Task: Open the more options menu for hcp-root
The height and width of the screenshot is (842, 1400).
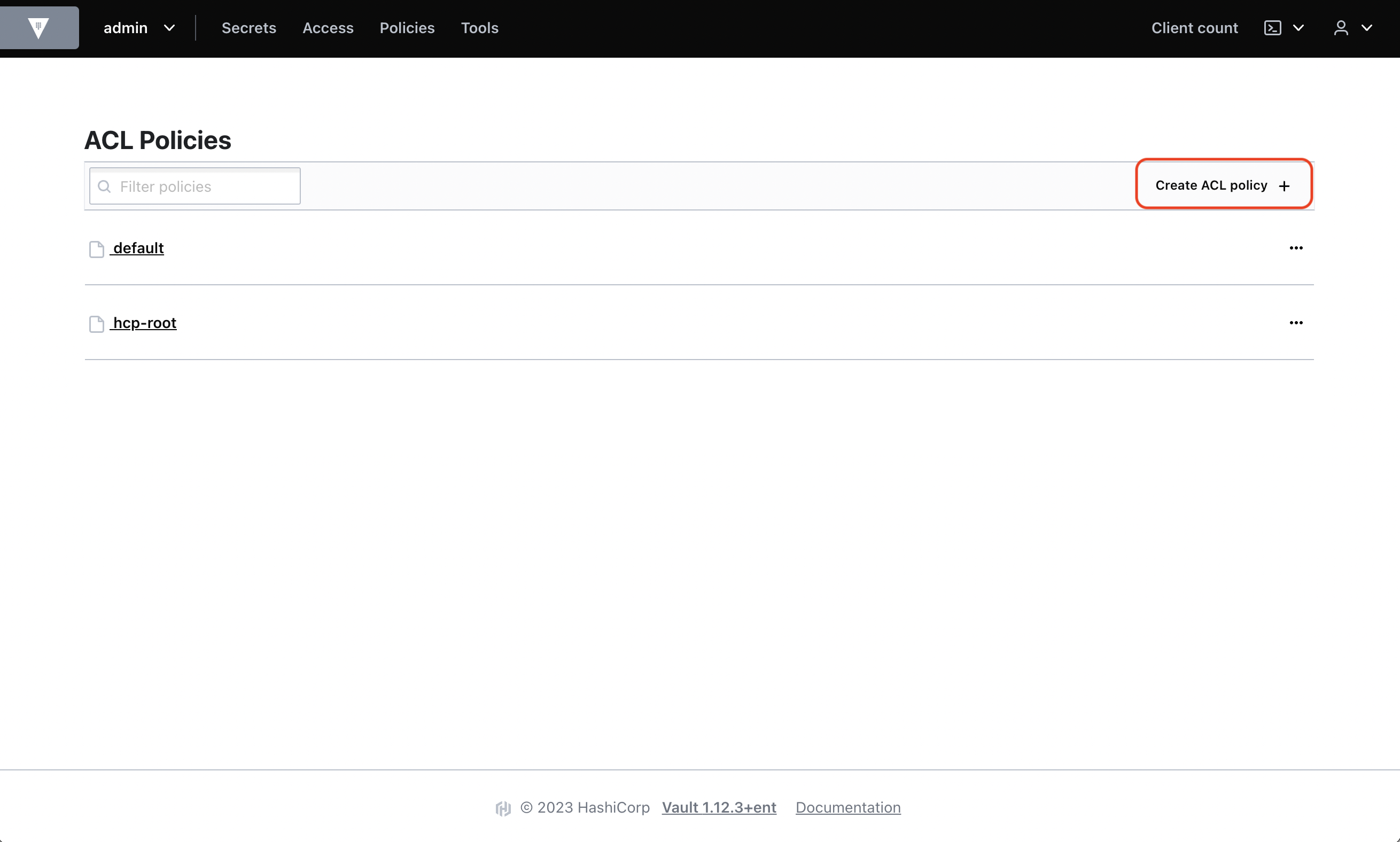Action: [1296, 323]
